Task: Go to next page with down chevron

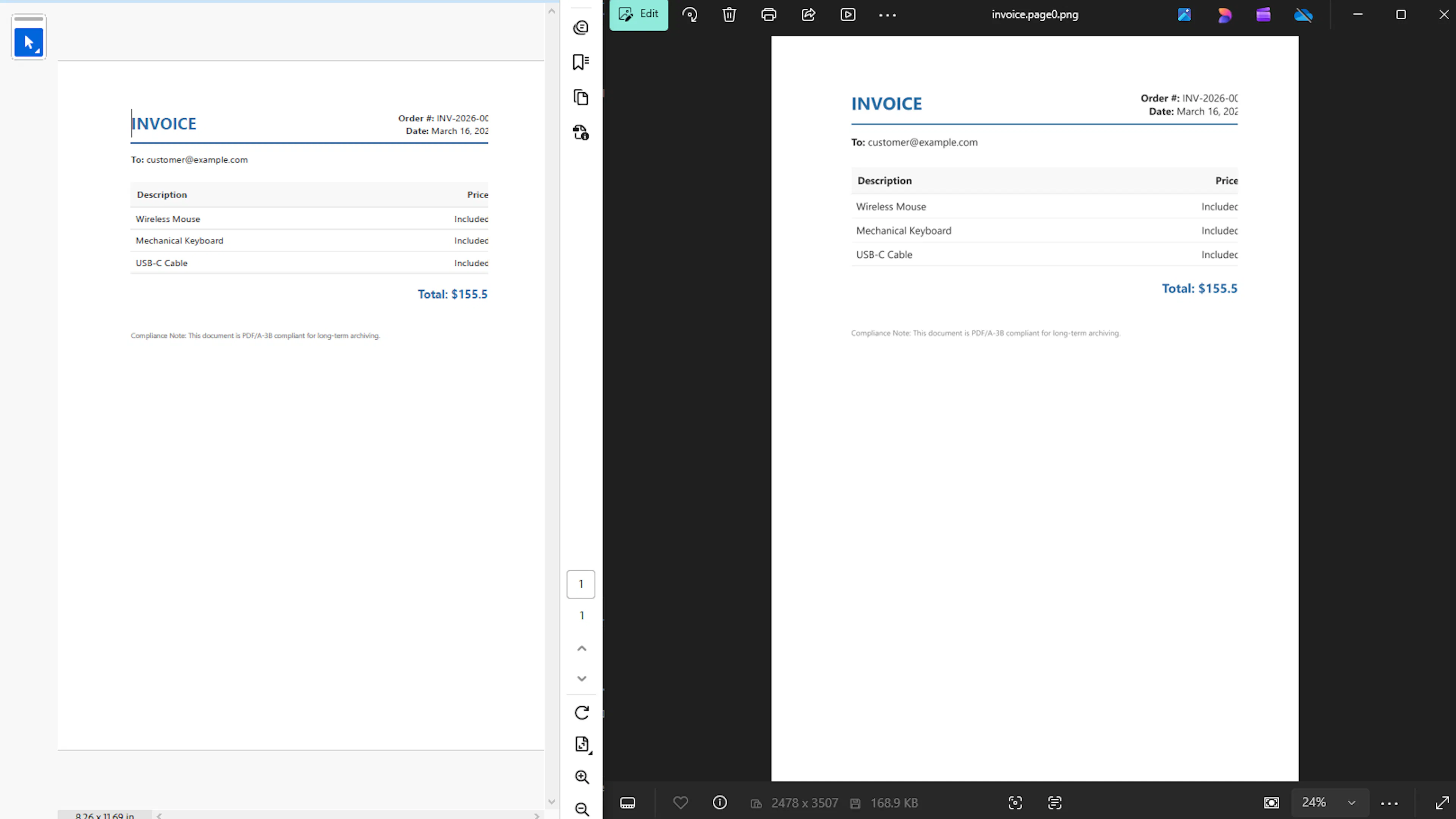Action: point(582,678)
